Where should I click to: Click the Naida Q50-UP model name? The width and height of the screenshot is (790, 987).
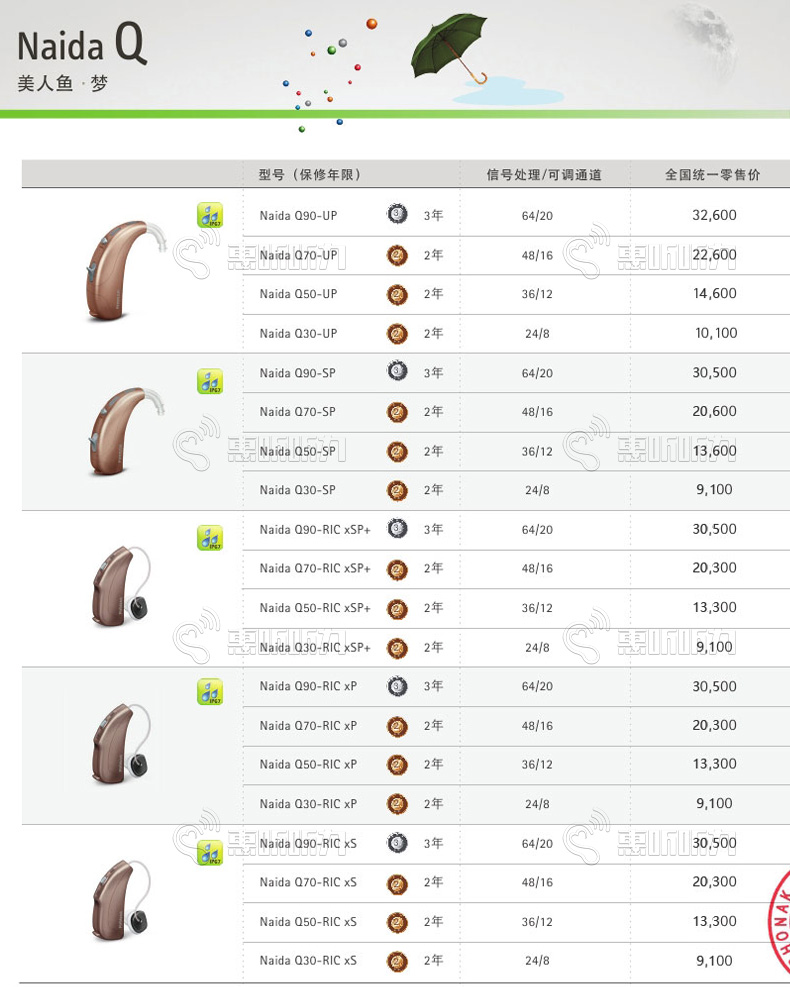298,294
